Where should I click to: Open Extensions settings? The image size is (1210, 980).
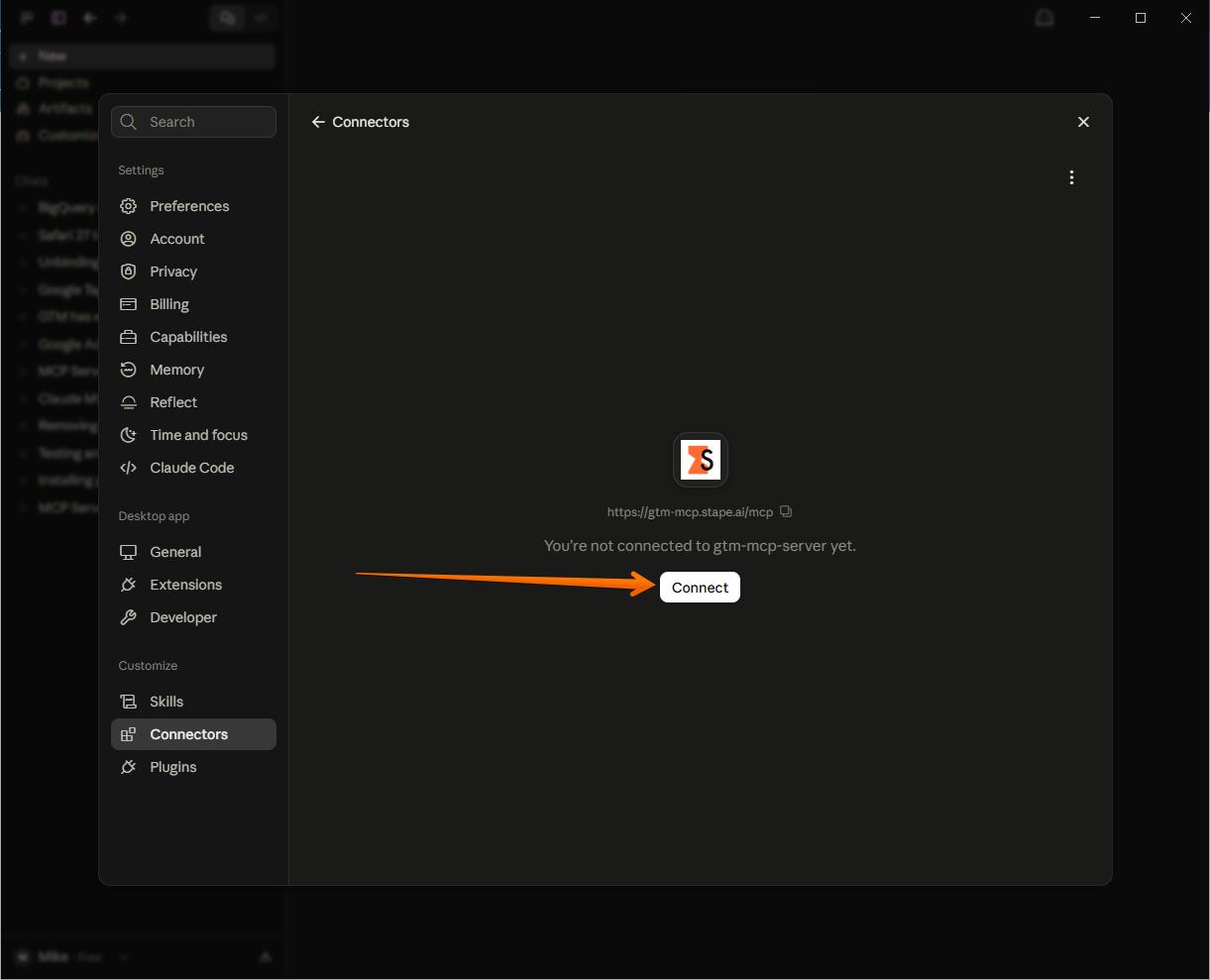pos(193,585)
